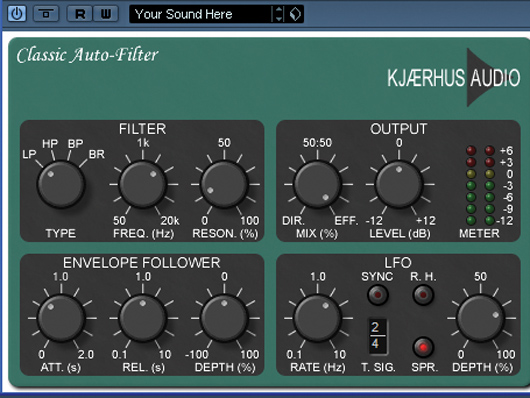
Task: Click the +6 meter LED on the left channel
Action: click(471, 150)
